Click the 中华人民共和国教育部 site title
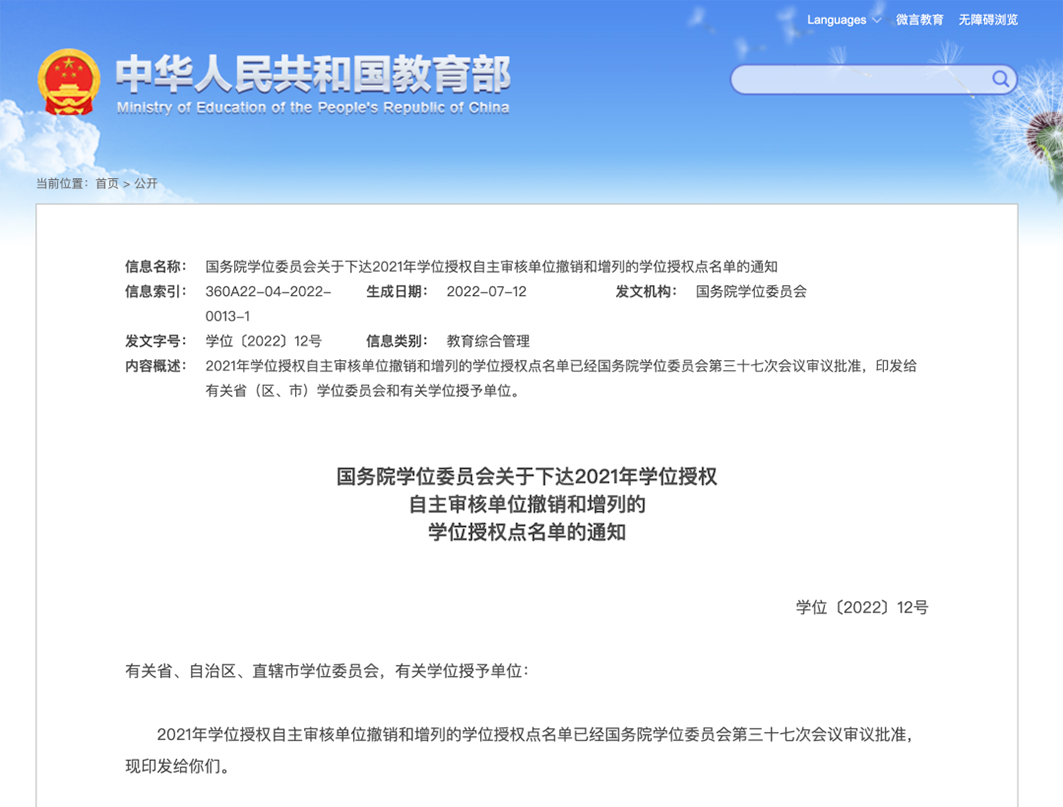This screenshot has height=807, width=1063. click(x=312, y=73)
